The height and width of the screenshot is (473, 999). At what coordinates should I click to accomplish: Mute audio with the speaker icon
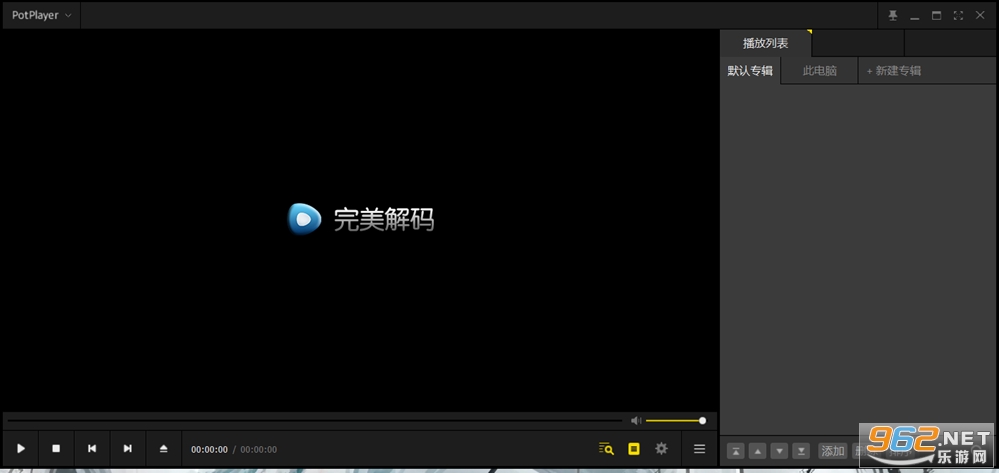tap(636, 421)
